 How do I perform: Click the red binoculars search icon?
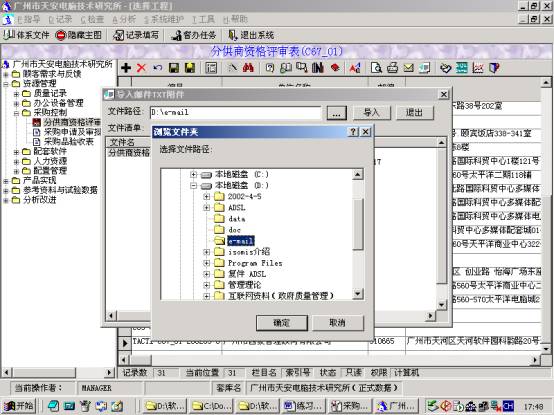pyautogui.click(x=248, y=67)
